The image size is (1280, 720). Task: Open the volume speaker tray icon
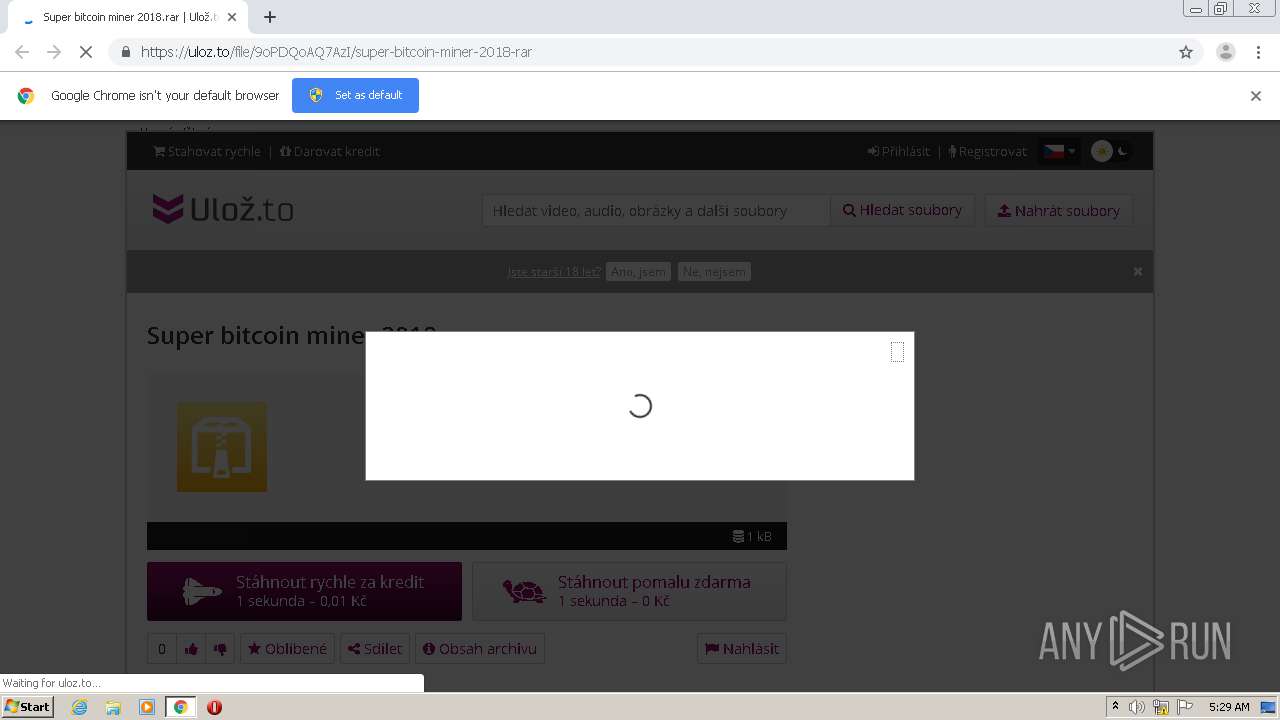(1137, 707)
